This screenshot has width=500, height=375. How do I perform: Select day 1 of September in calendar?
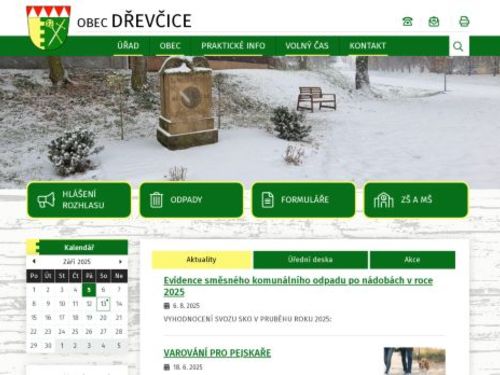click(x=34, y=290)
